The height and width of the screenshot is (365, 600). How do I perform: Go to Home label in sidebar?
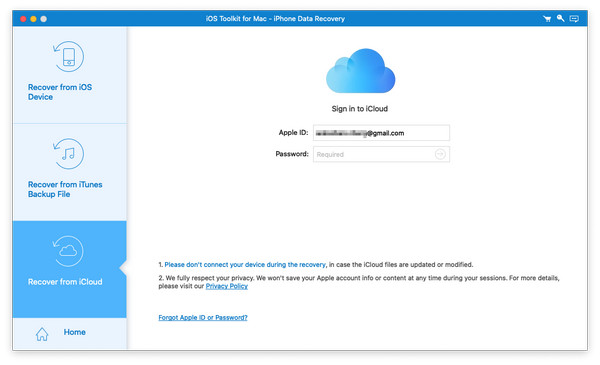tap(75, 332)
